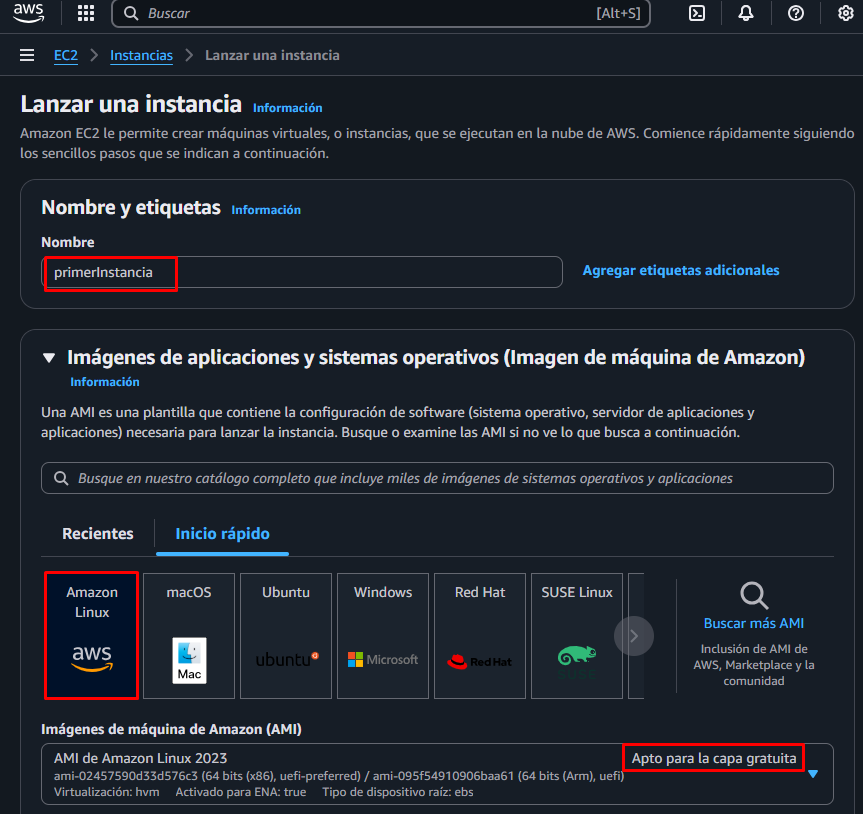The height and width of the screenshot is (814, 863).
Task: Navigate to the EC2 breadcrumb link
Action: click(65, 55)
